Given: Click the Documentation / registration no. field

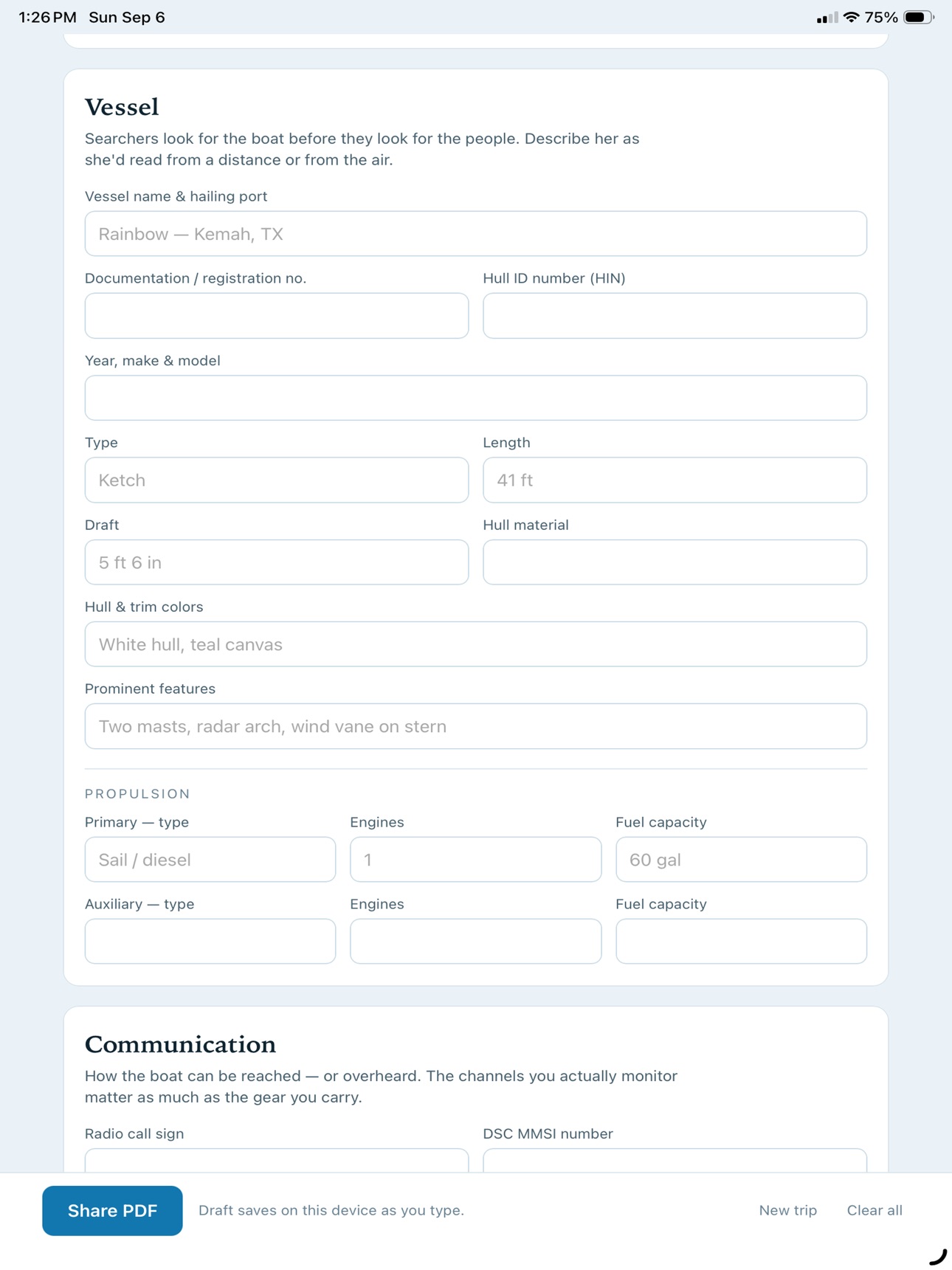Looking at the screenshot, I should coord(277,316).
